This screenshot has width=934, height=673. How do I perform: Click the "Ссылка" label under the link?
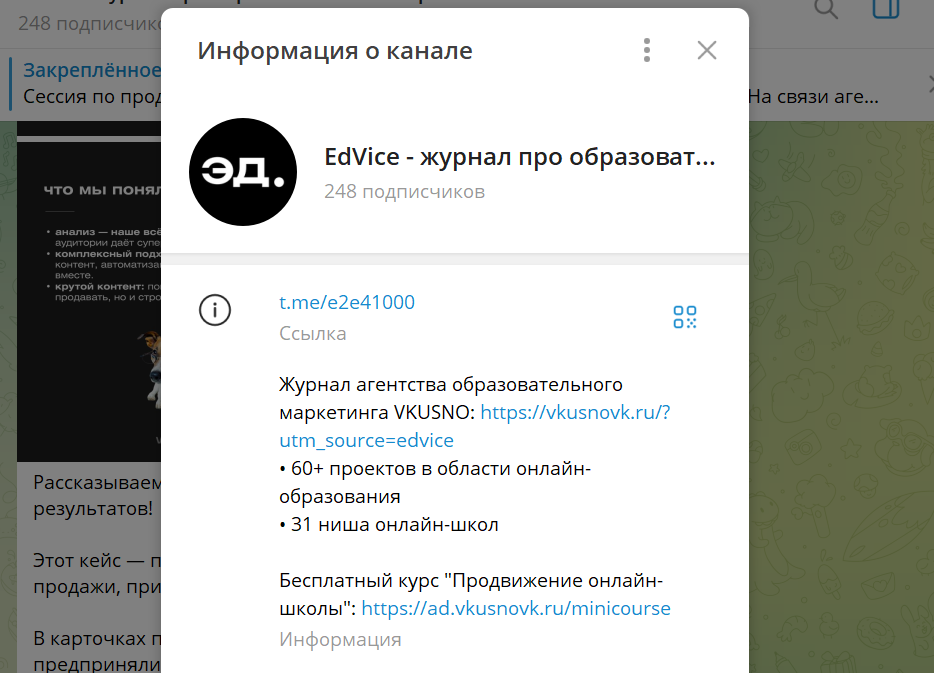click(x=313, y=334)
